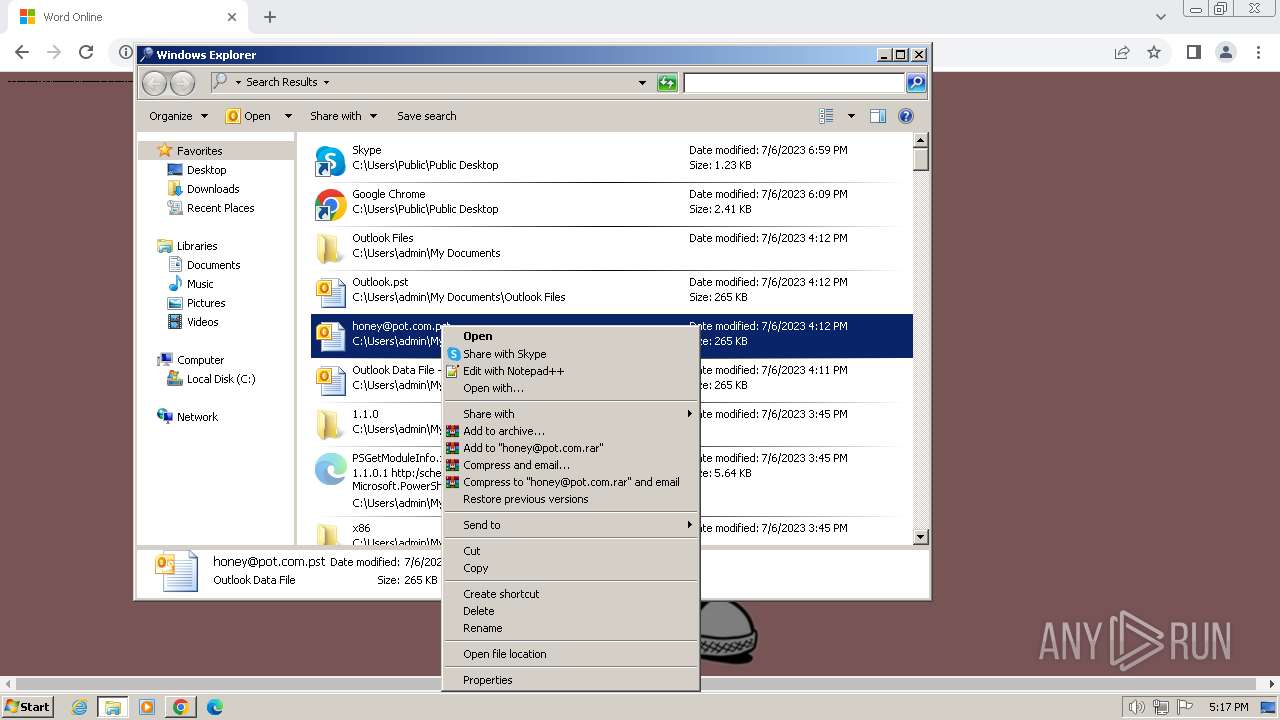Select the PSGetModuleInfo Edge file icon

point(331,468)
